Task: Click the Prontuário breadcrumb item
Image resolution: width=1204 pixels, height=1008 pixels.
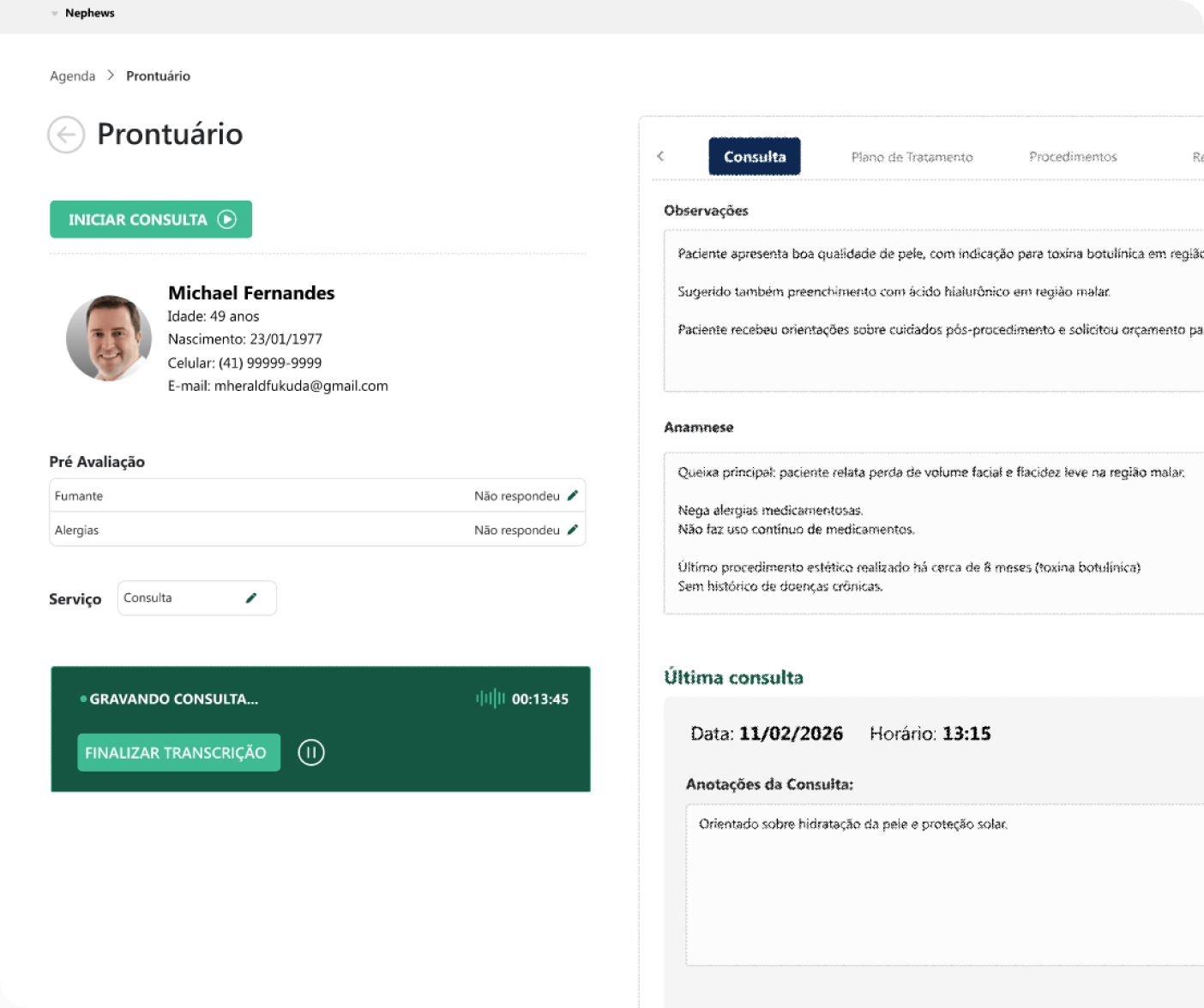Action: pos(158,76)
